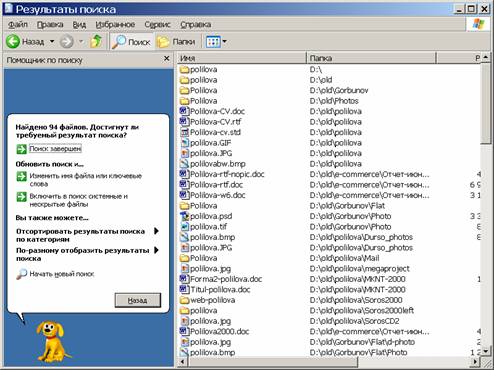Viewport: 494px width, 370px height.
Task: Select the polilovabw.bmp bitmap icon
Action: (x=184, y=164)
